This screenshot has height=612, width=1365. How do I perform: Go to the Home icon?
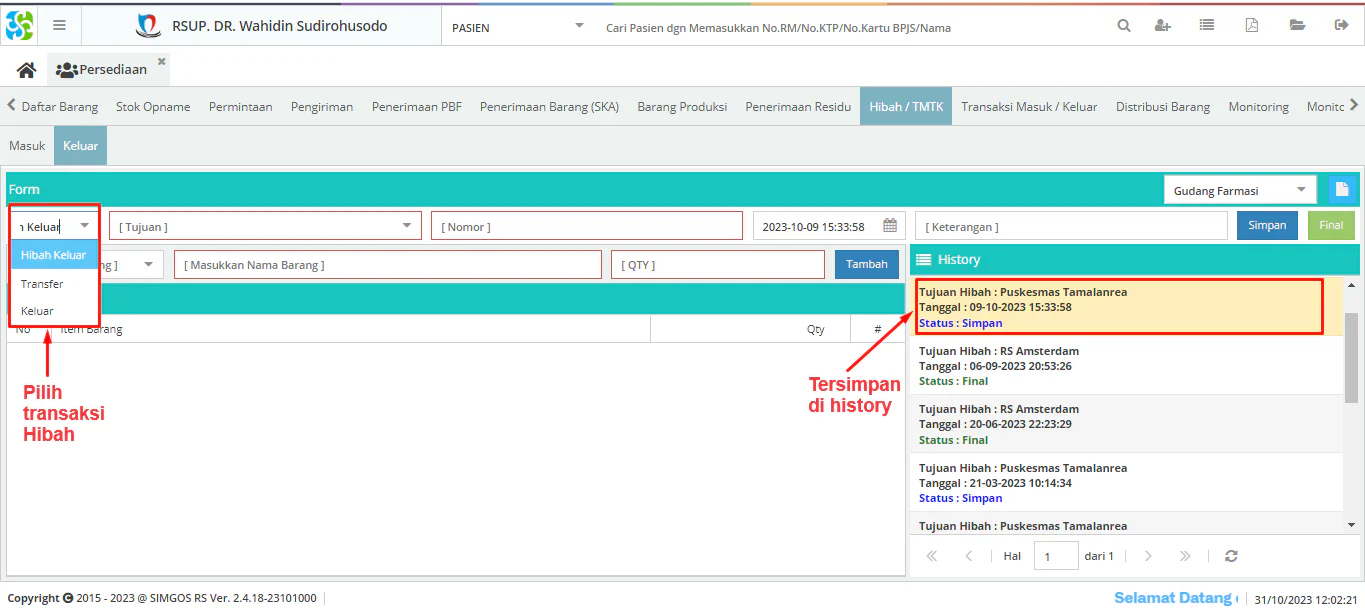(x=27, y=70)
